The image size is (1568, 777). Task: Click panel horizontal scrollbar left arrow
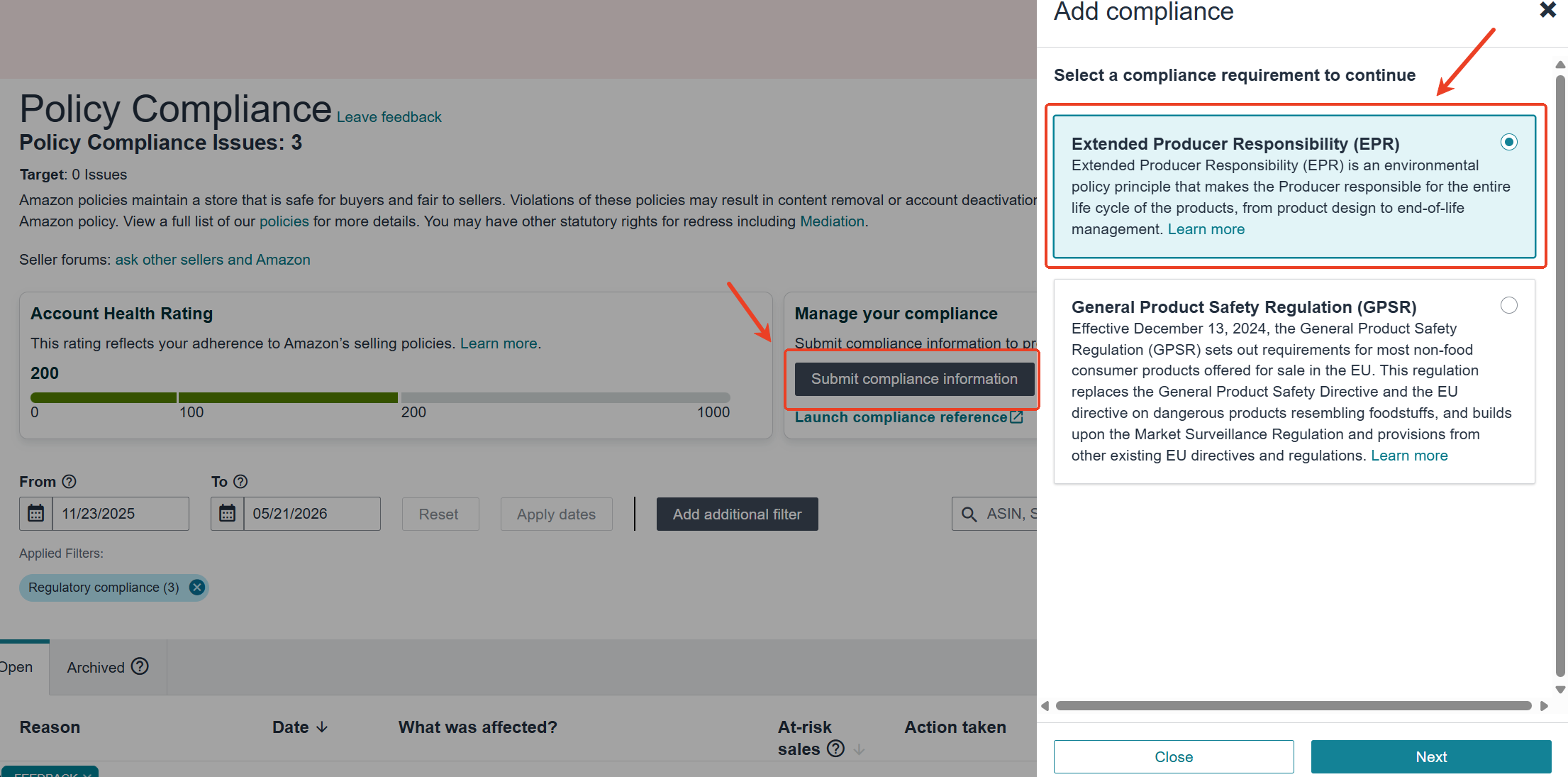click(1045, 706)
